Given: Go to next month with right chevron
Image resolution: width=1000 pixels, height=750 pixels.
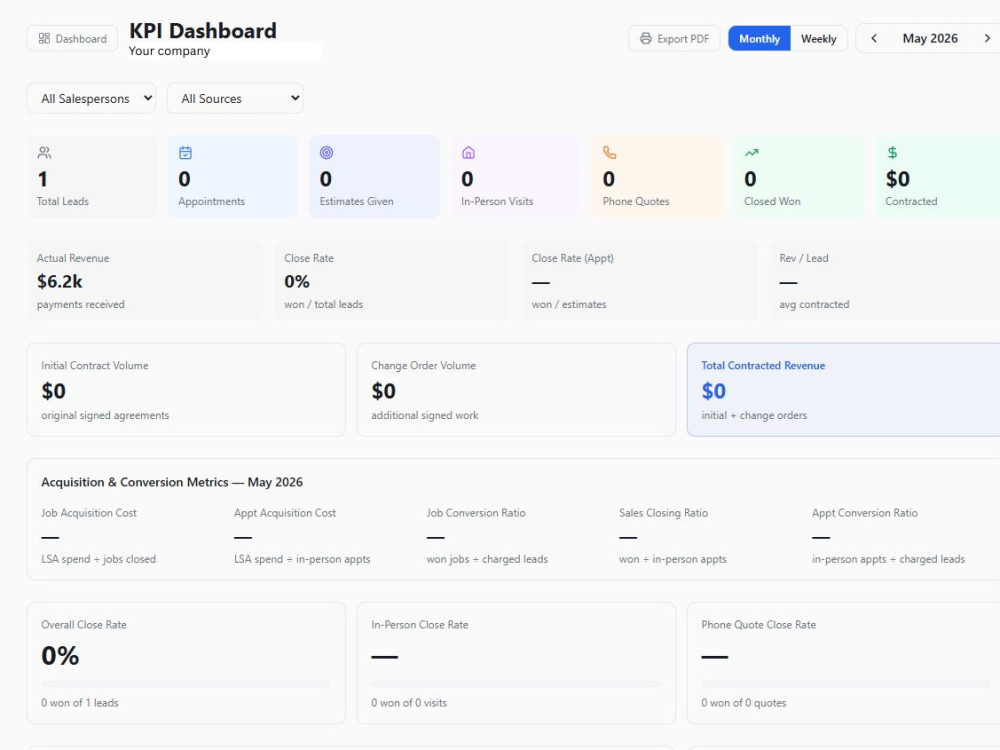Looking at the screenshot, I should click(987, 38).
